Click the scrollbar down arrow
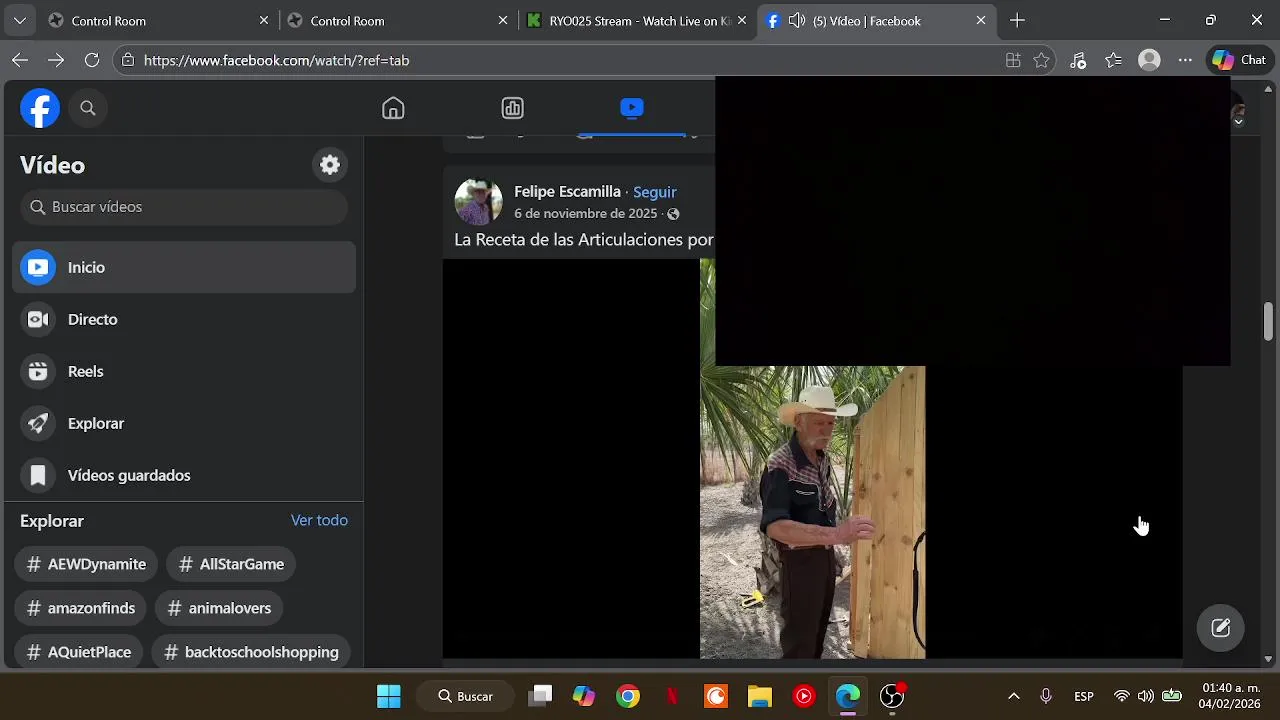The height and width of the screenshot is (720, 1280). point(1268,659)
